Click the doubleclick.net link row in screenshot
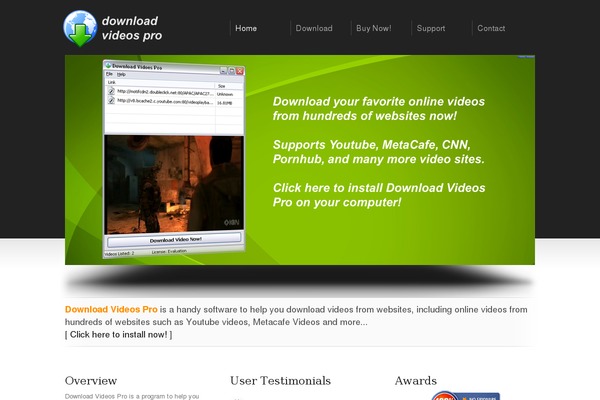 coord(174,92)
